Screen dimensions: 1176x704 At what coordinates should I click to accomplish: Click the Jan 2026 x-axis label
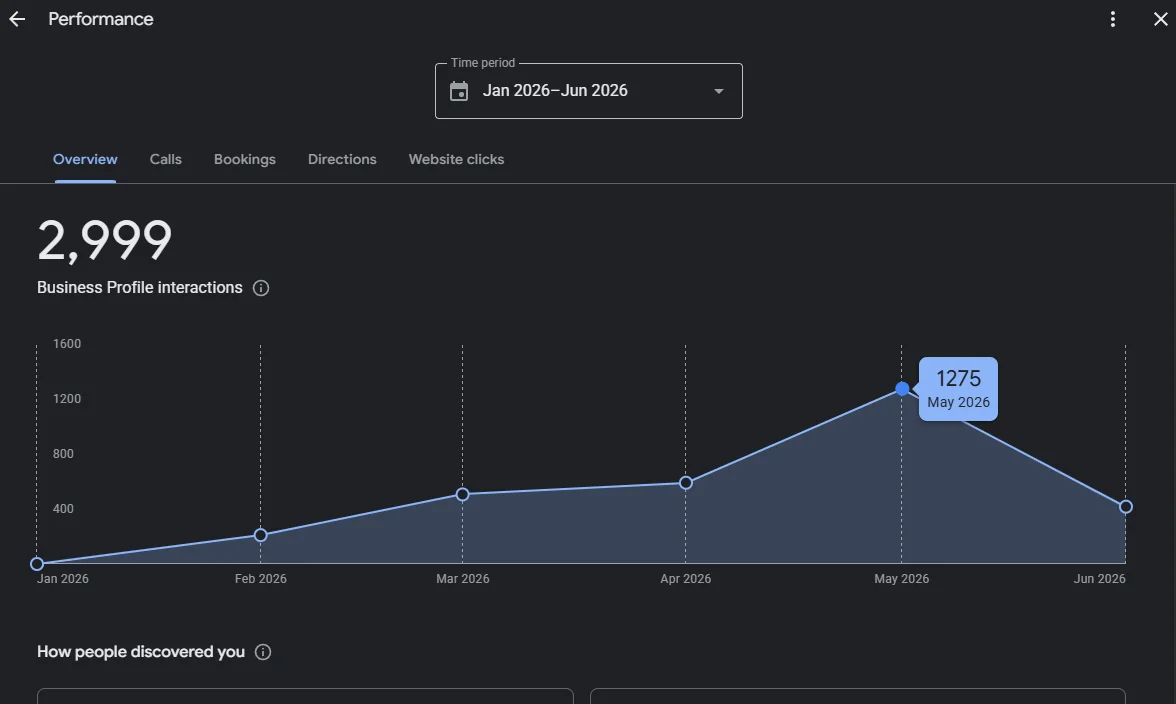pos(62,579)
